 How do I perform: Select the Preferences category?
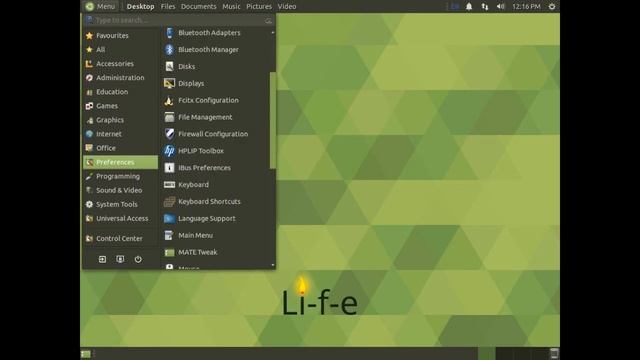click(120, 162)
